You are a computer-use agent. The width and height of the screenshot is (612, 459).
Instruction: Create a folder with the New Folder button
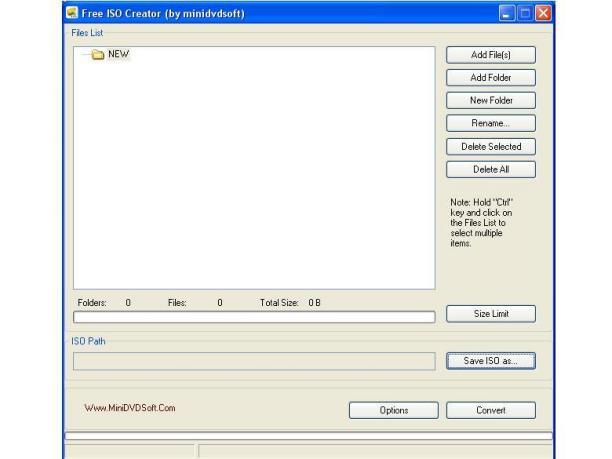pos(490,101)
